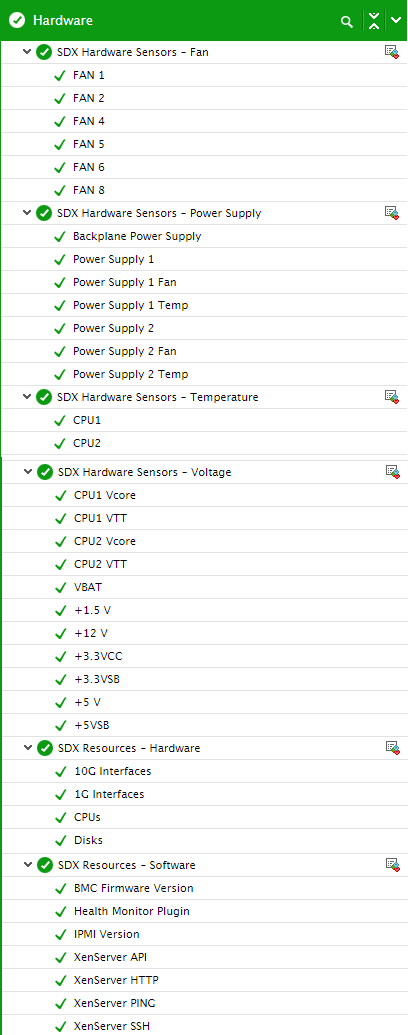
Task: Collapse the SDX Hardware Sensors - Fan group
Action: pos(27,51)
